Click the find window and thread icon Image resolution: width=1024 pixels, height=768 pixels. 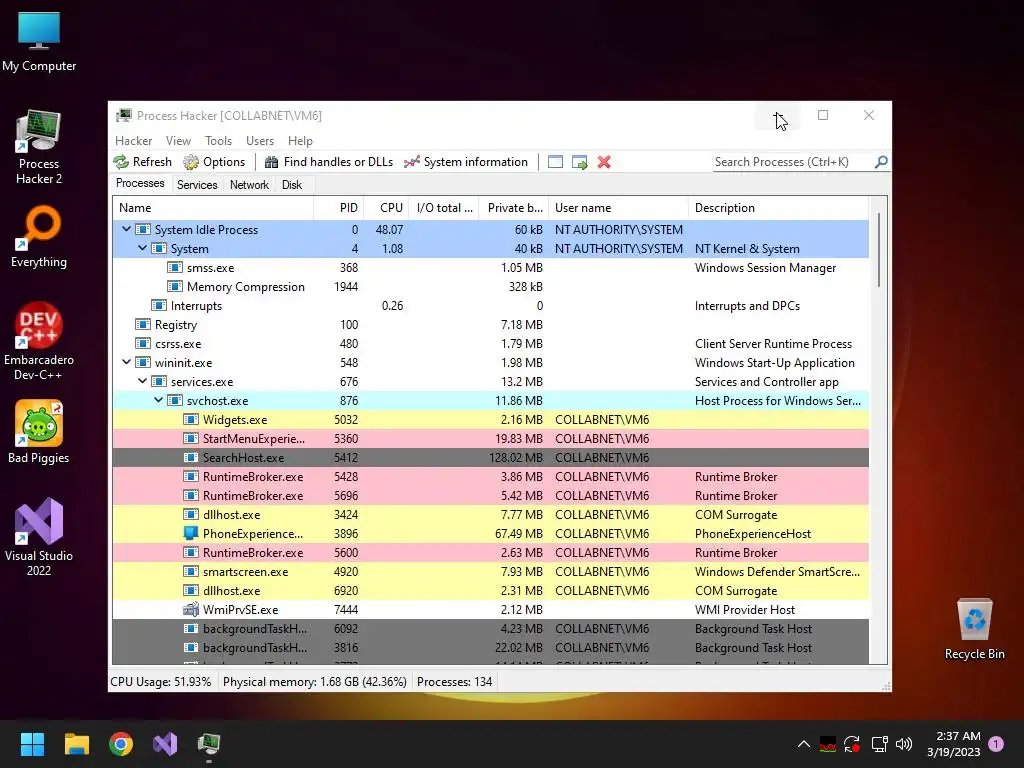[x=579, y=162]
